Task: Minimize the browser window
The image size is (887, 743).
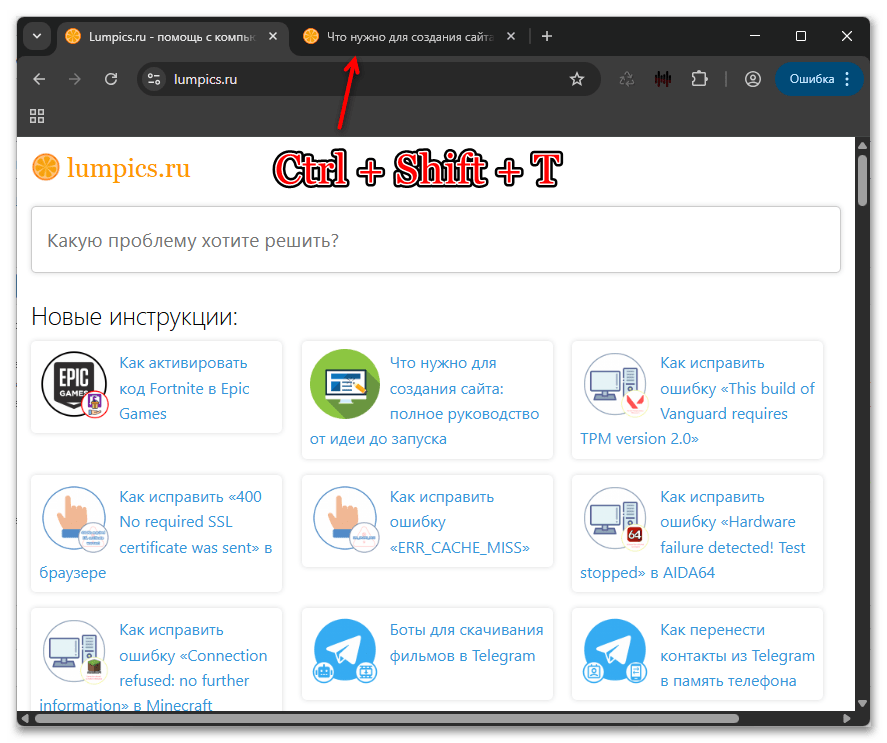Action: (x=755, y=36)
